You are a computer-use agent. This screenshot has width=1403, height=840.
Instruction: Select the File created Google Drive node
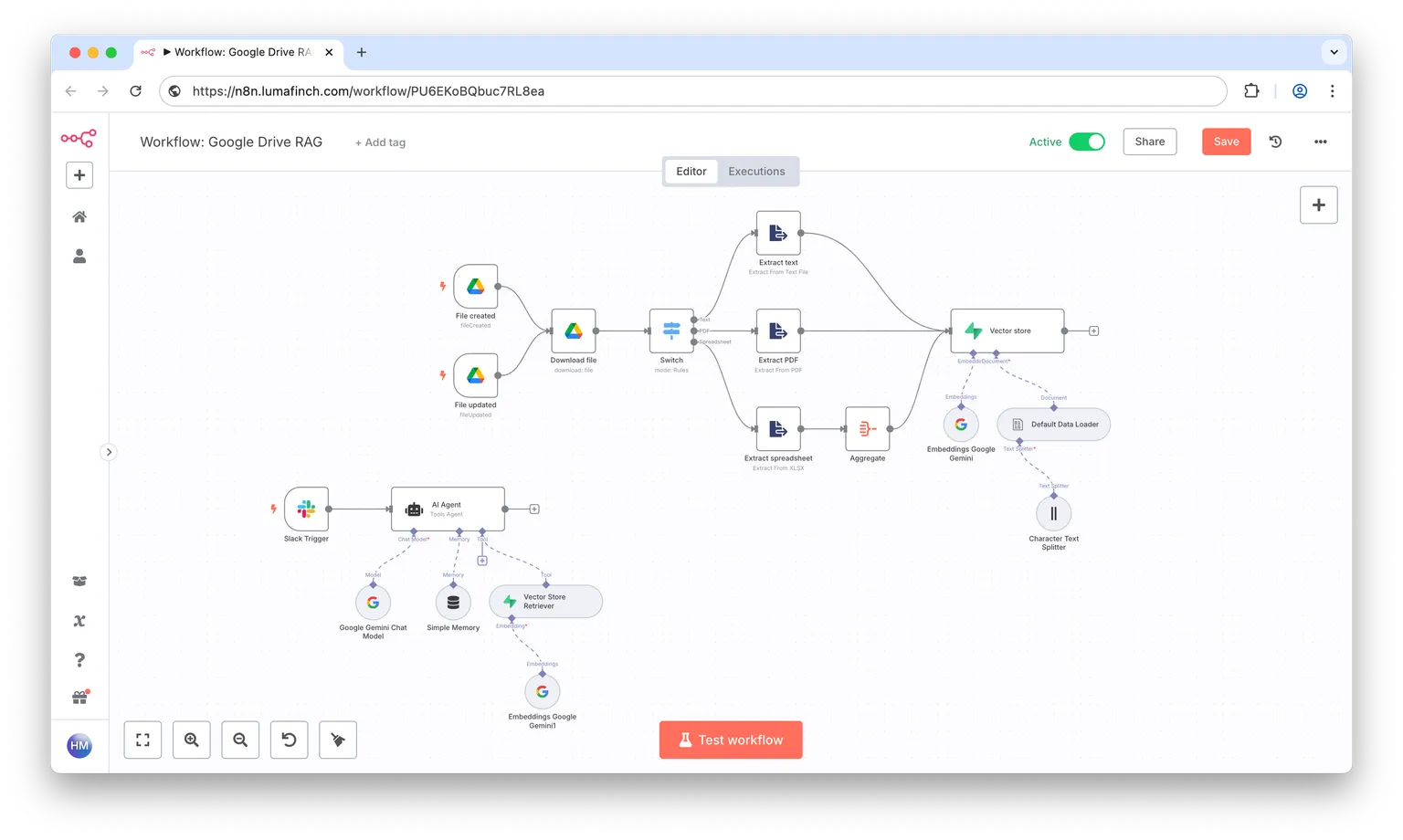(476, 287)
